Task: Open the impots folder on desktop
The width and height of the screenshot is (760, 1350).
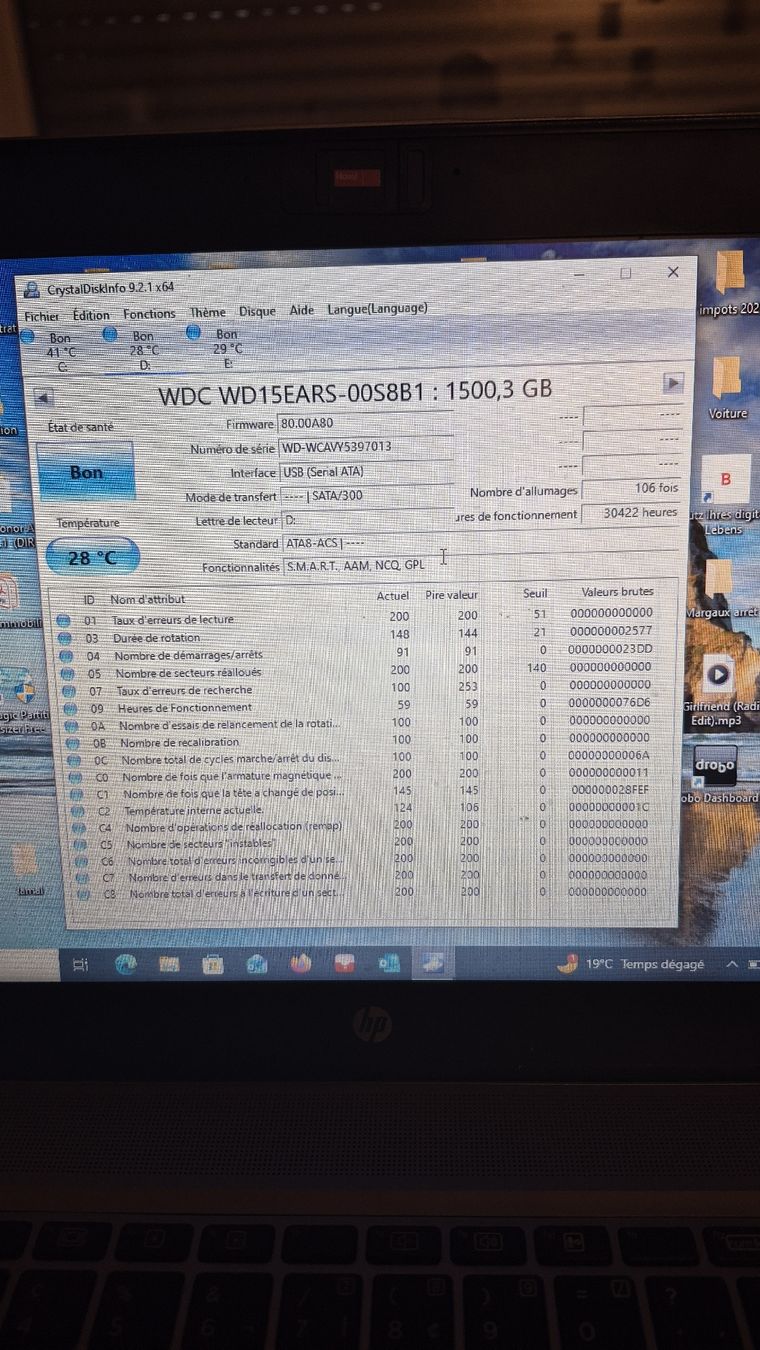Action: [x=729, y=283]
